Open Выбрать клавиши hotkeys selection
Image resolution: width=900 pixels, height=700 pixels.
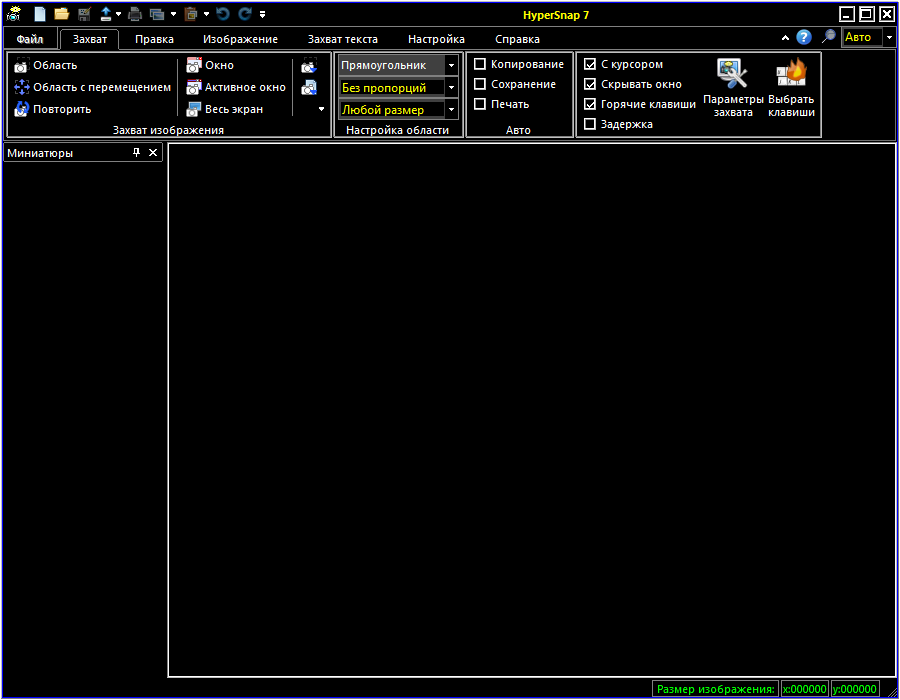pyautogui.click(x=792, y=88)
